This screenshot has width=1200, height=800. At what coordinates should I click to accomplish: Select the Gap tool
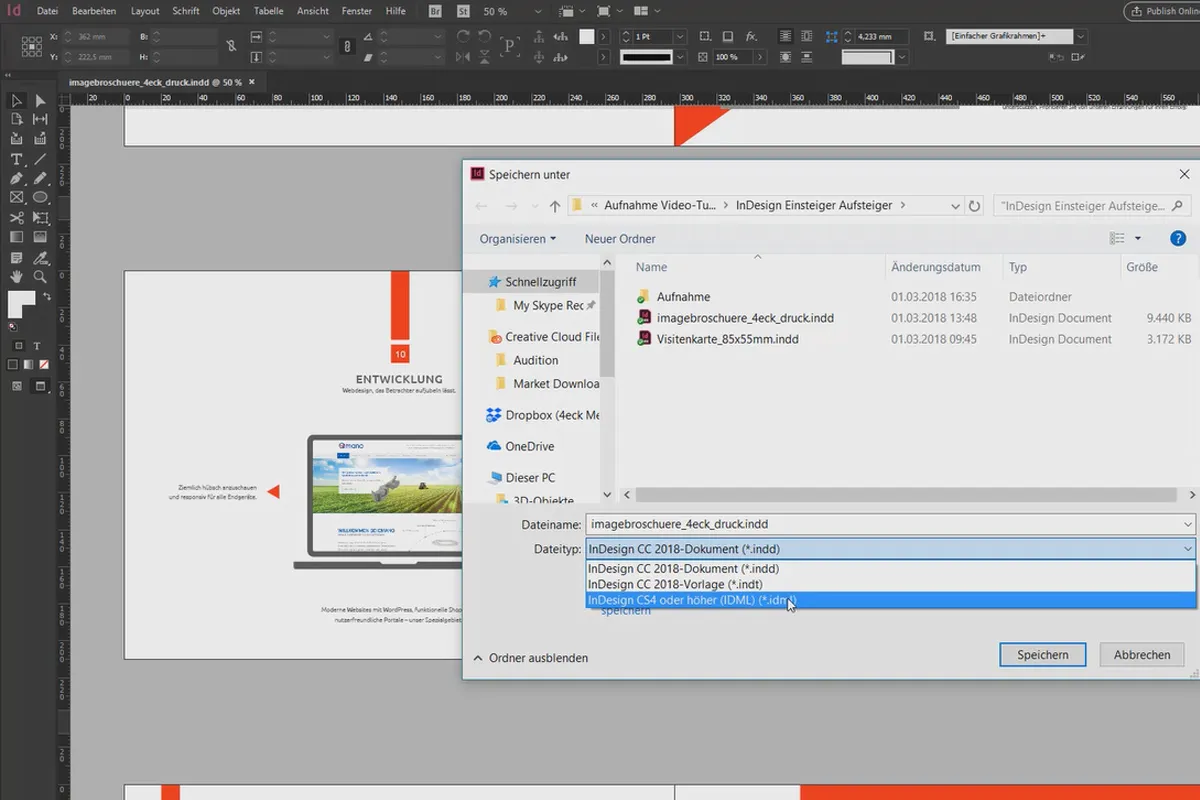tap(40, 120)
